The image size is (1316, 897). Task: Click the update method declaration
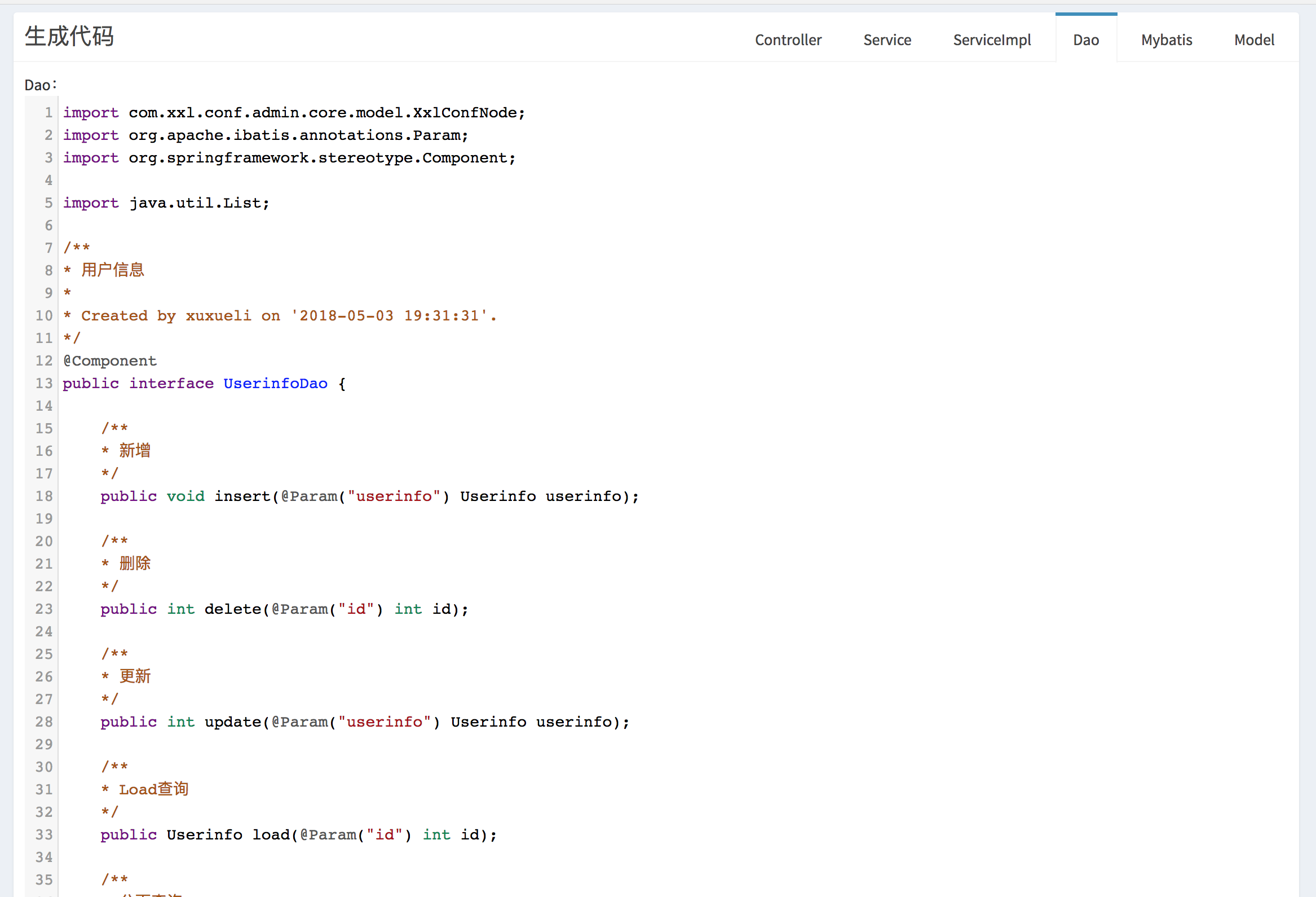point(365,722)
